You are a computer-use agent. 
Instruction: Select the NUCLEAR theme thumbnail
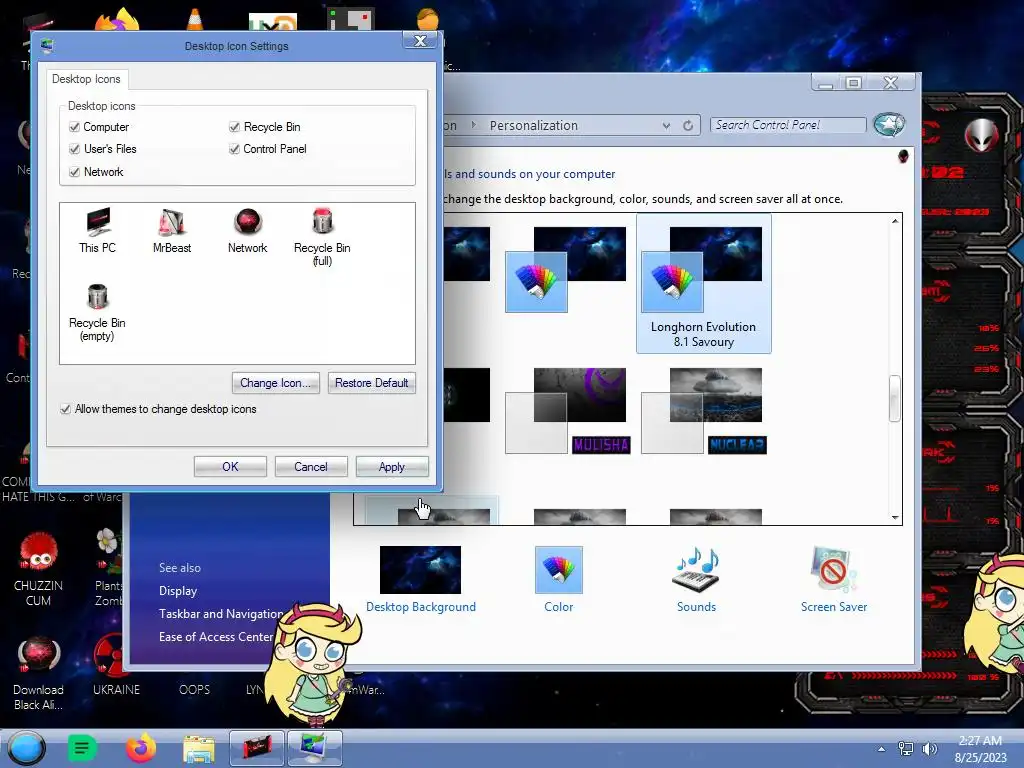(704, 411)
